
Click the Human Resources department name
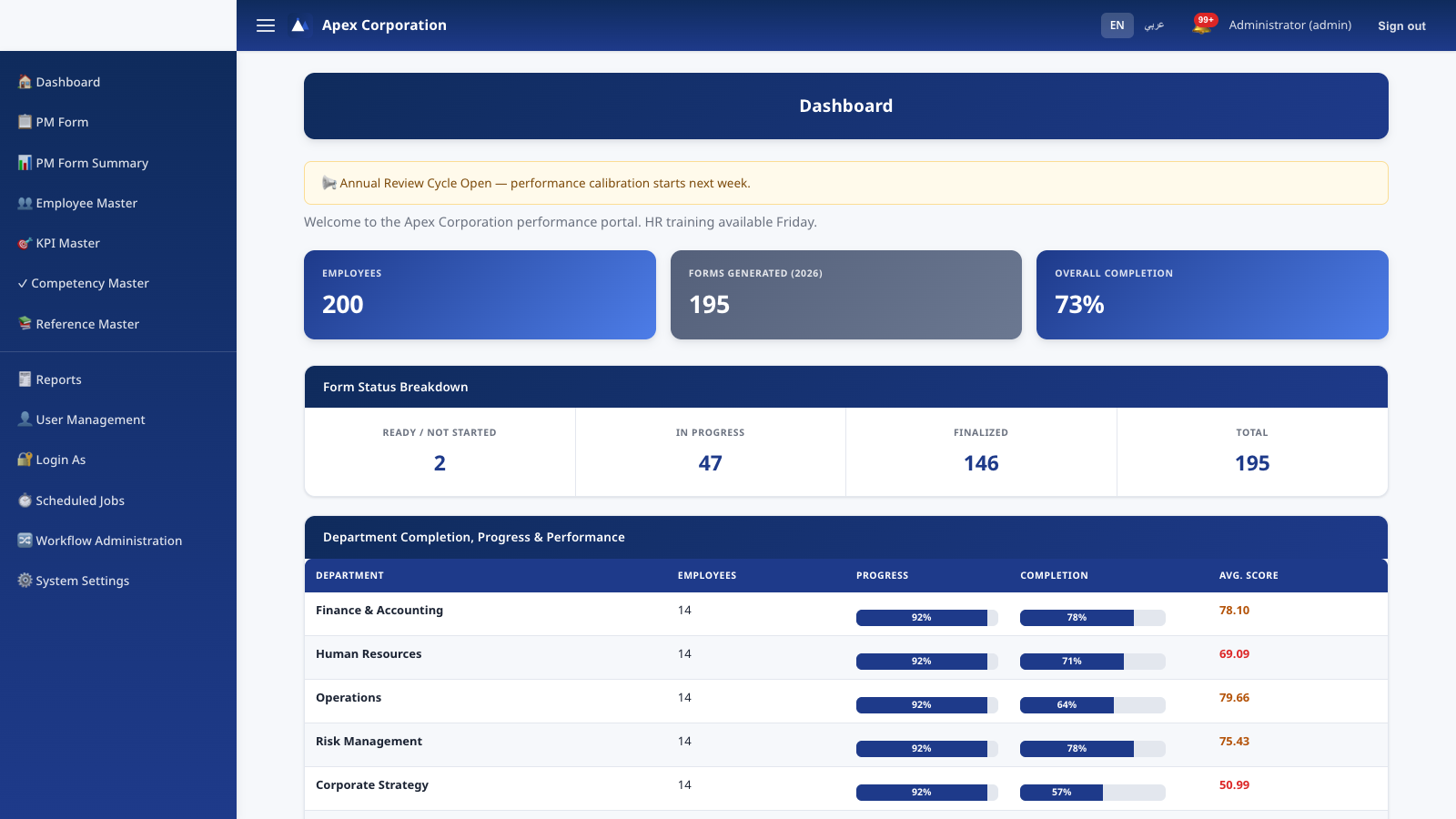pos(369,654)
